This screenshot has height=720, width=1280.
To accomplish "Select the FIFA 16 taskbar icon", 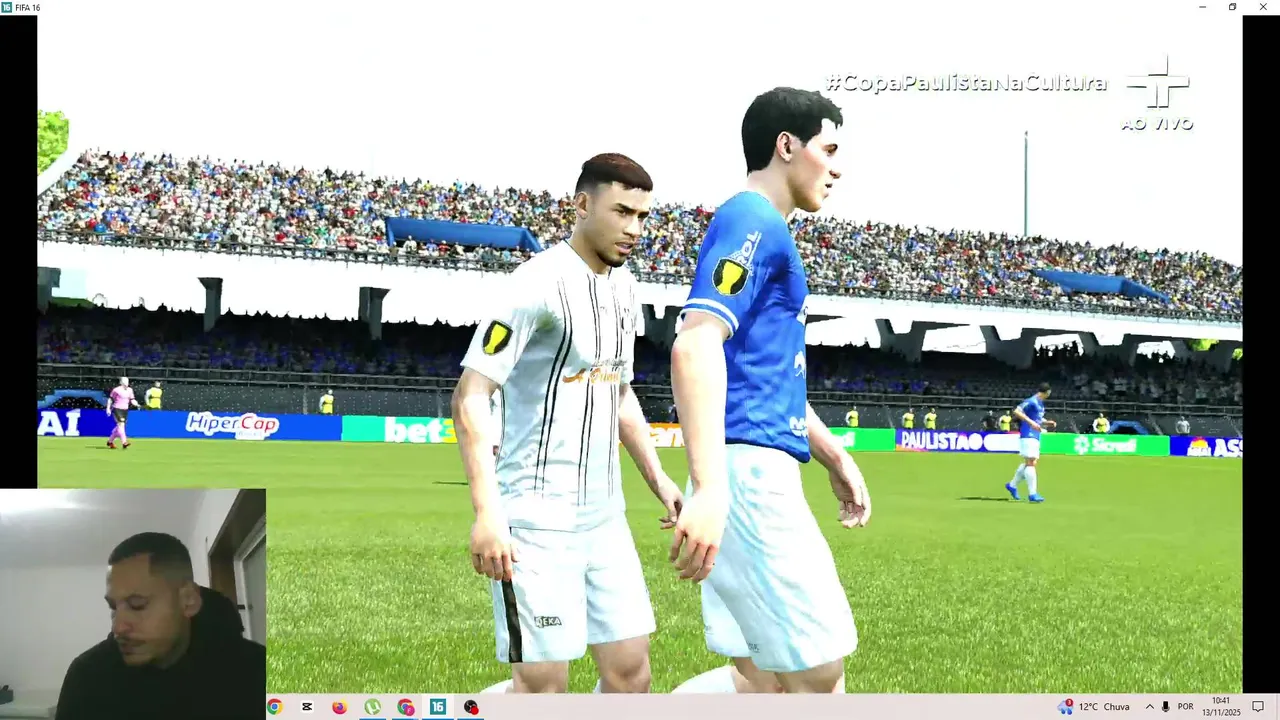I will coord(438,707).
